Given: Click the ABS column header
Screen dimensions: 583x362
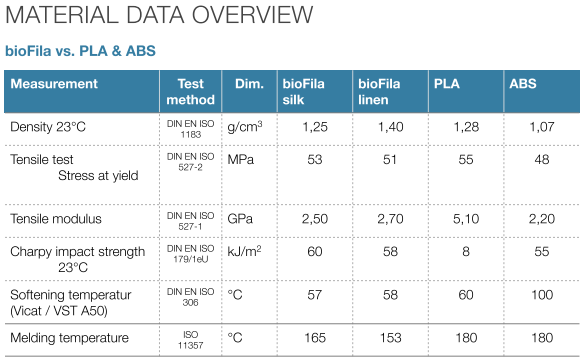Looking at the screenshot, I should pos(523,84).
